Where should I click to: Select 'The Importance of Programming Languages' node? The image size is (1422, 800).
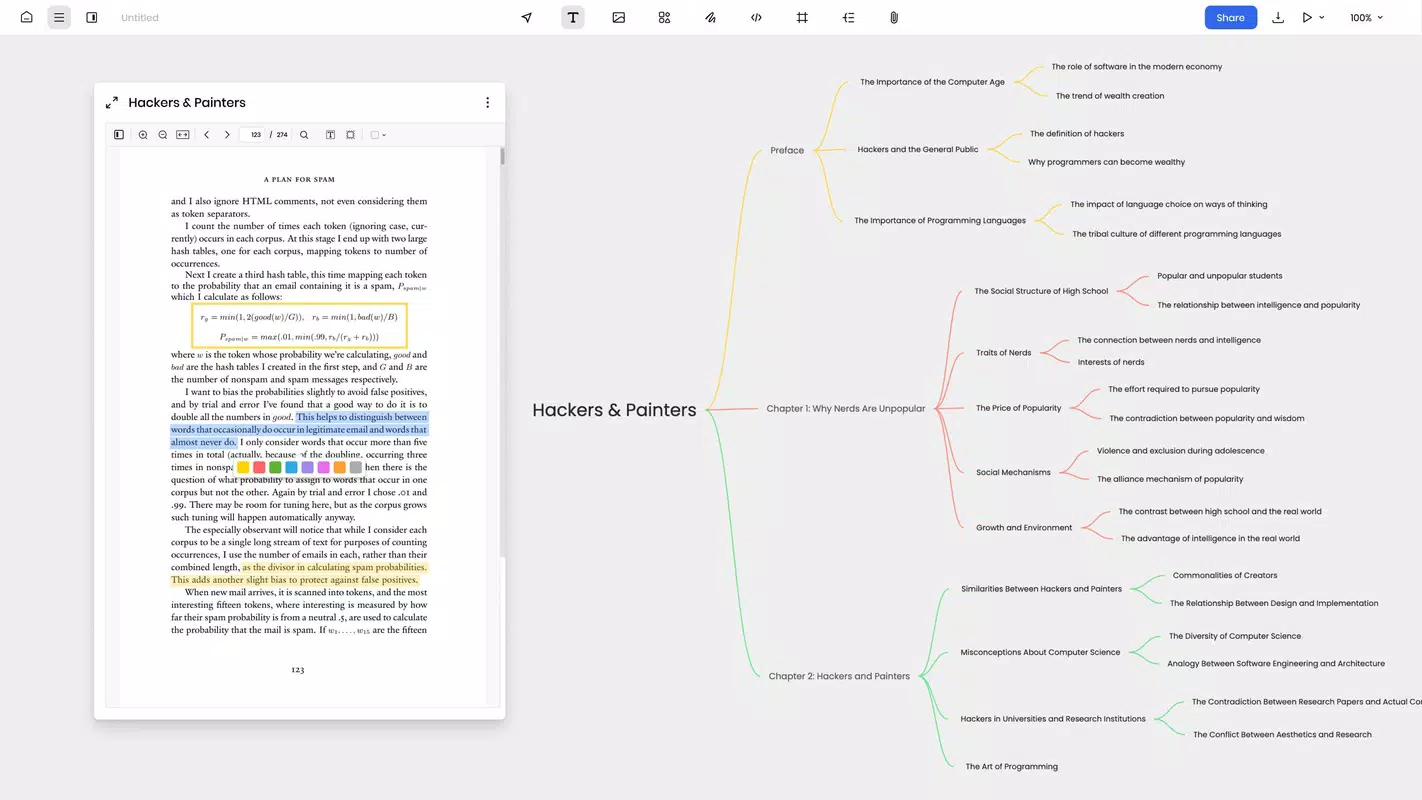[940, 220]
